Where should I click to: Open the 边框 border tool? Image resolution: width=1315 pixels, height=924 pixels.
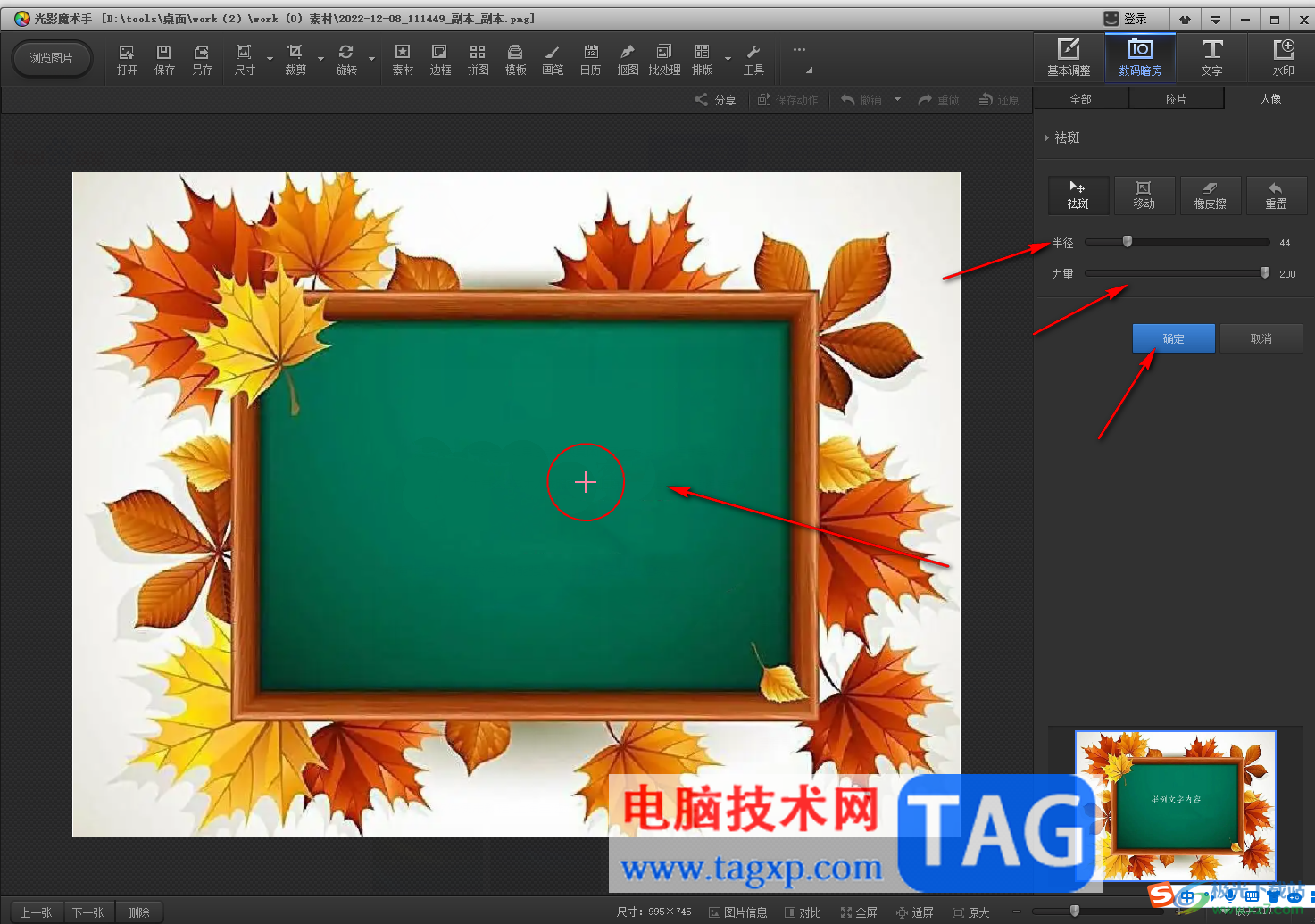[x=440, y=59]
